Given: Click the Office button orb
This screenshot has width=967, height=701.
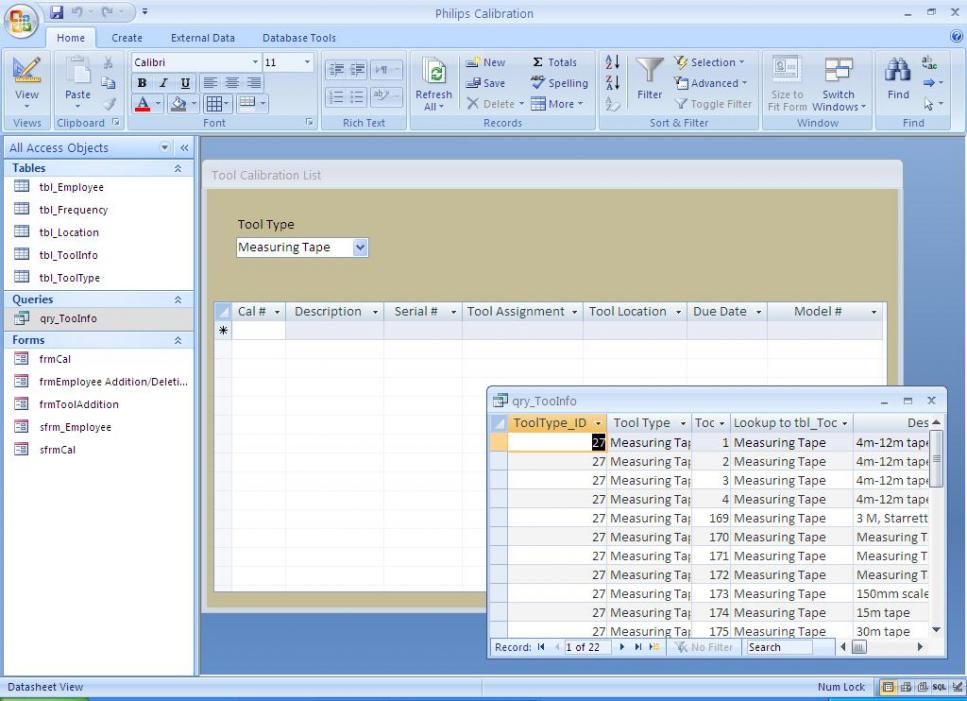Looking at the screenshot, I should point(22,21).
